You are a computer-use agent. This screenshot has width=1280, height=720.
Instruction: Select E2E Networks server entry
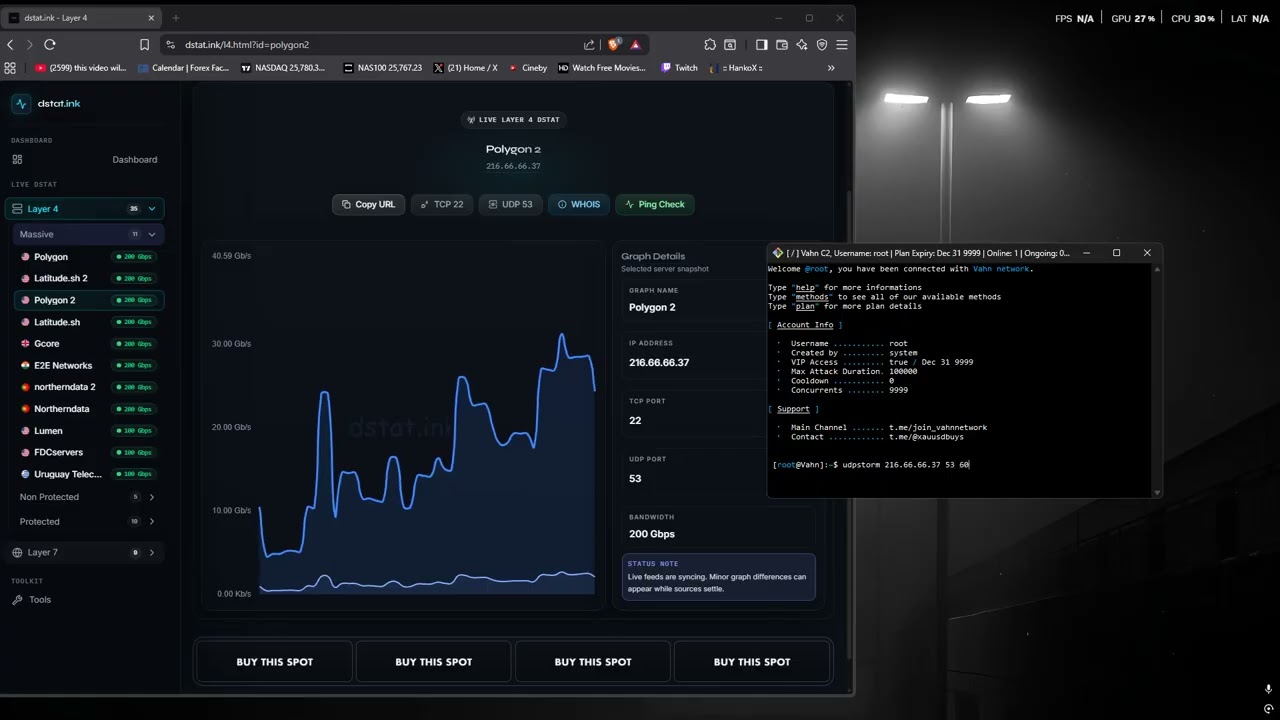pos(87,365)
